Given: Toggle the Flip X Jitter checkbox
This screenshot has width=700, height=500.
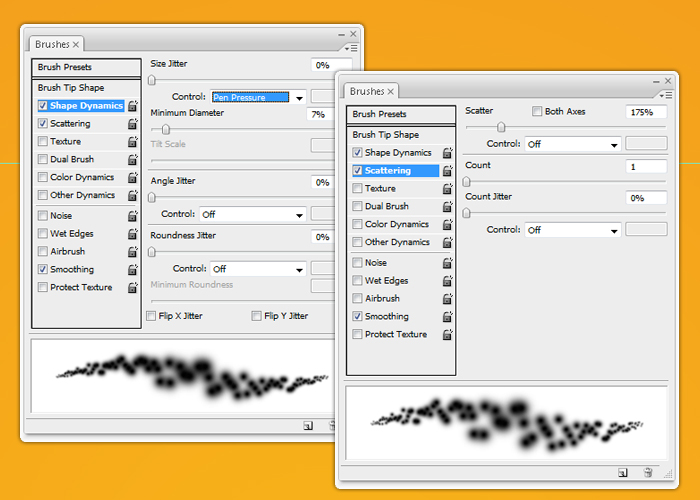Looking at the screenshot, I should [152, 316].
